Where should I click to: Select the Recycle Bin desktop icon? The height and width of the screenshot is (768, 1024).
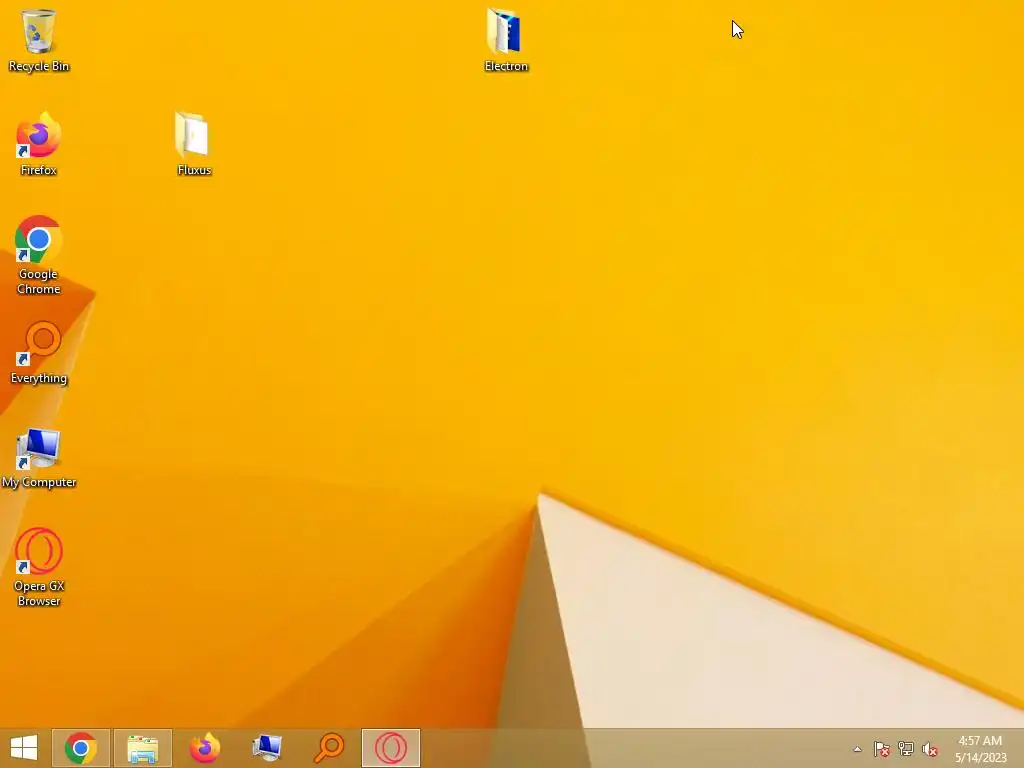pos(39,40)
